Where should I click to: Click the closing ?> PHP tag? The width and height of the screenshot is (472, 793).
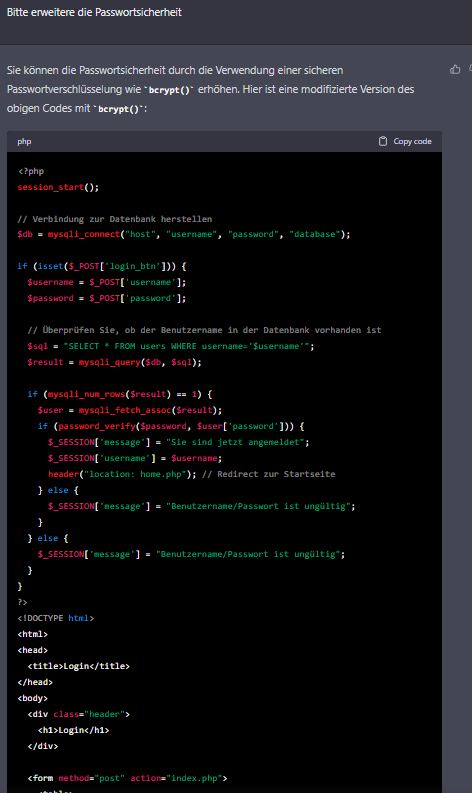[22, 602]
